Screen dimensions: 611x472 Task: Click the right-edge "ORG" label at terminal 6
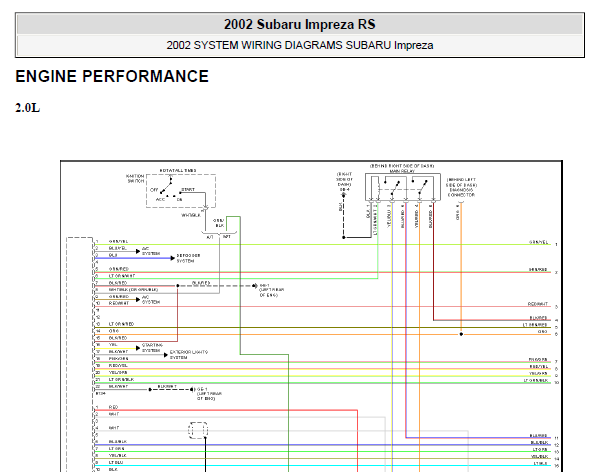point(542,332)
